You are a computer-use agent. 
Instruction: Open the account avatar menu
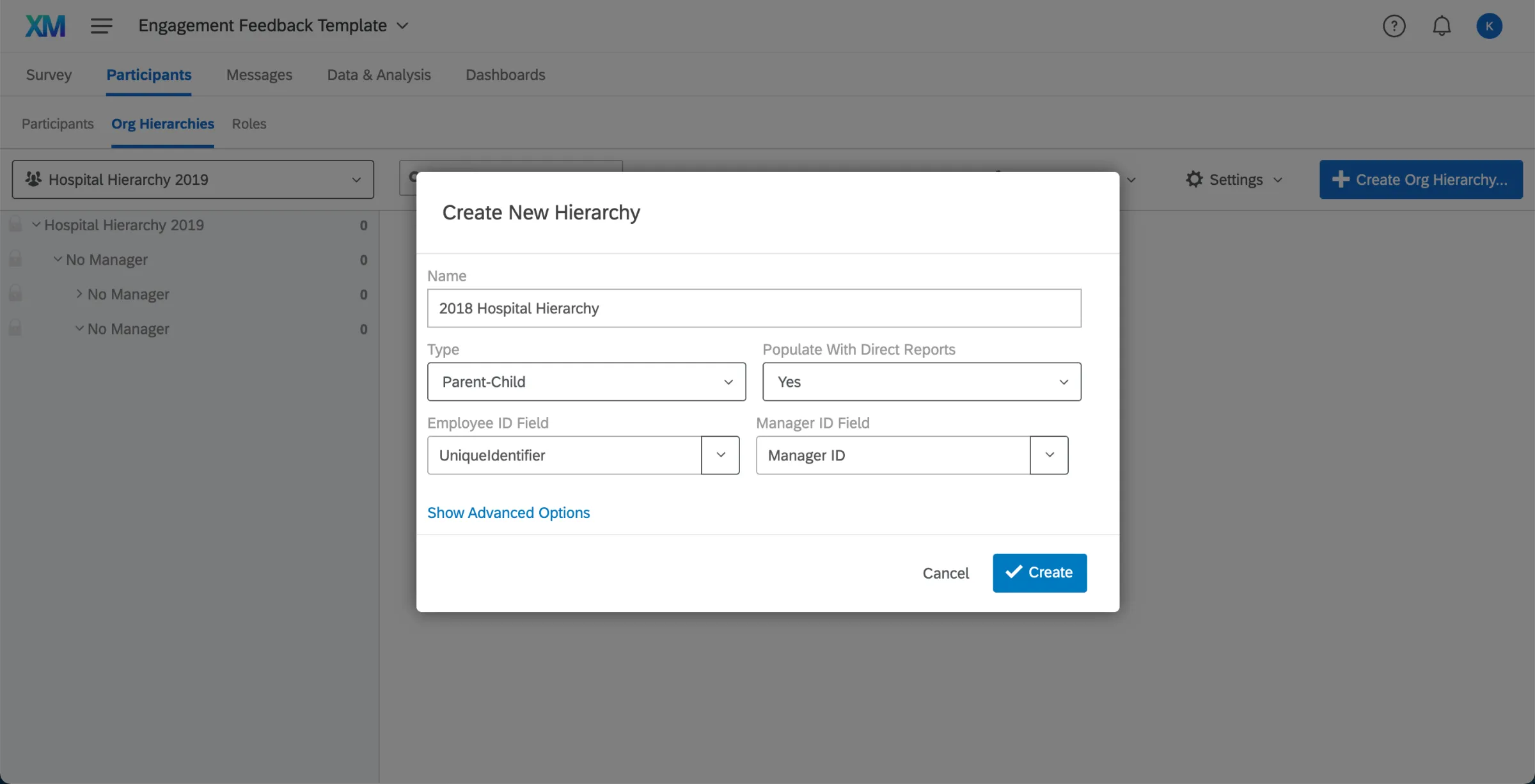1490,26
